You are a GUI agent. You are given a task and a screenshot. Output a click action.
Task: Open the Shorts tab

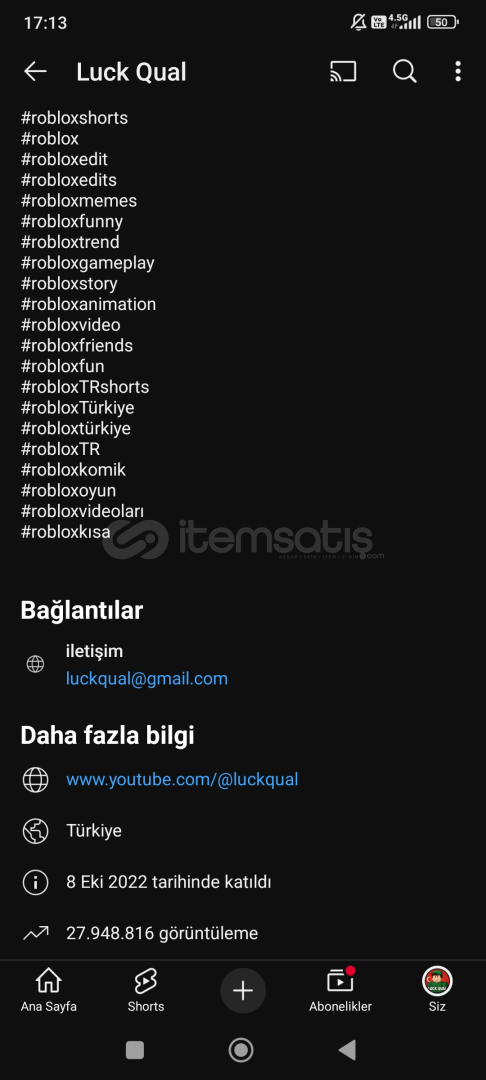[x=146, y=990]
